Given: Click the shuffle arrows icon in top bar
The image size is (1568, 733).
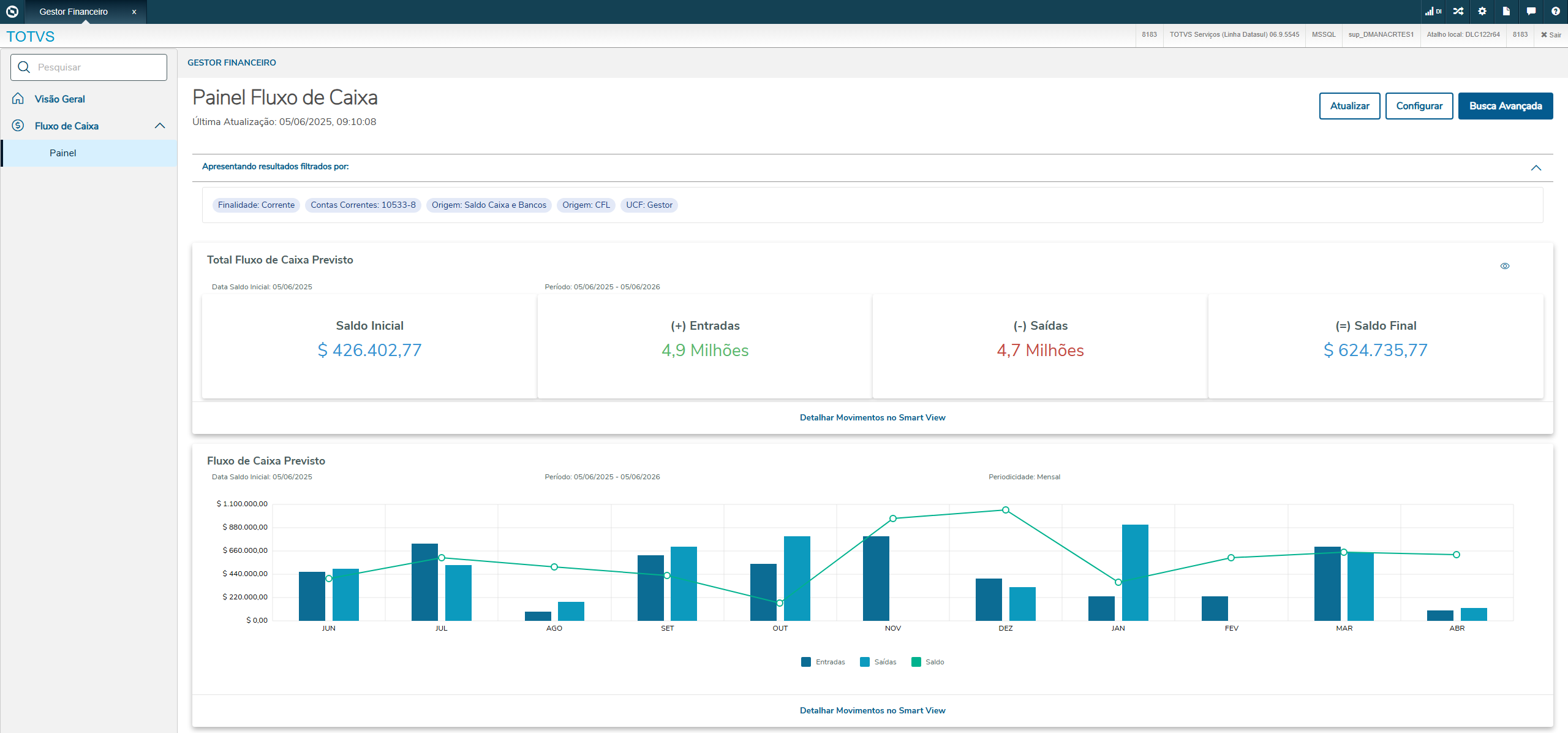Looking at the screenshot, I should point(1458,11).
